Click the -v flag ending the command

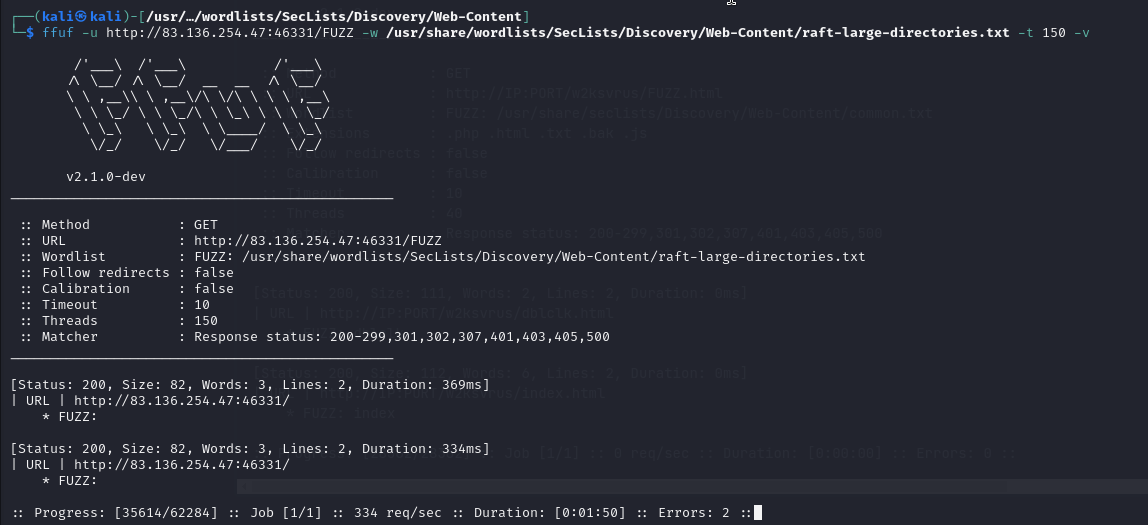pos(1081,32)
